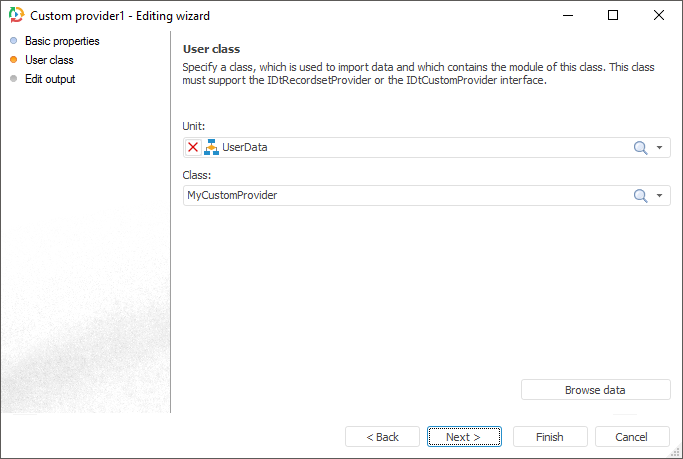Click the wizard app icon in title bar
The height and width of the screenshot is (459, 683).
point(16,16)
